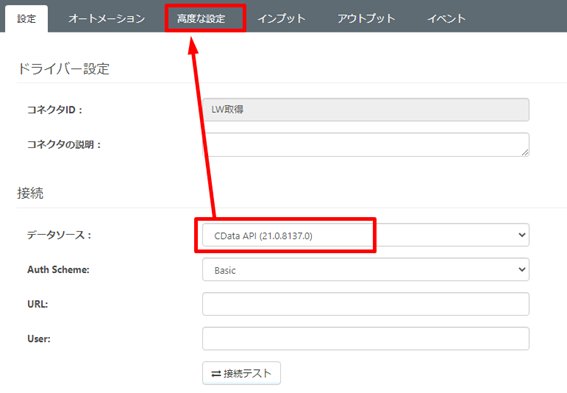Click the コネクタID label

pos(55,110)
